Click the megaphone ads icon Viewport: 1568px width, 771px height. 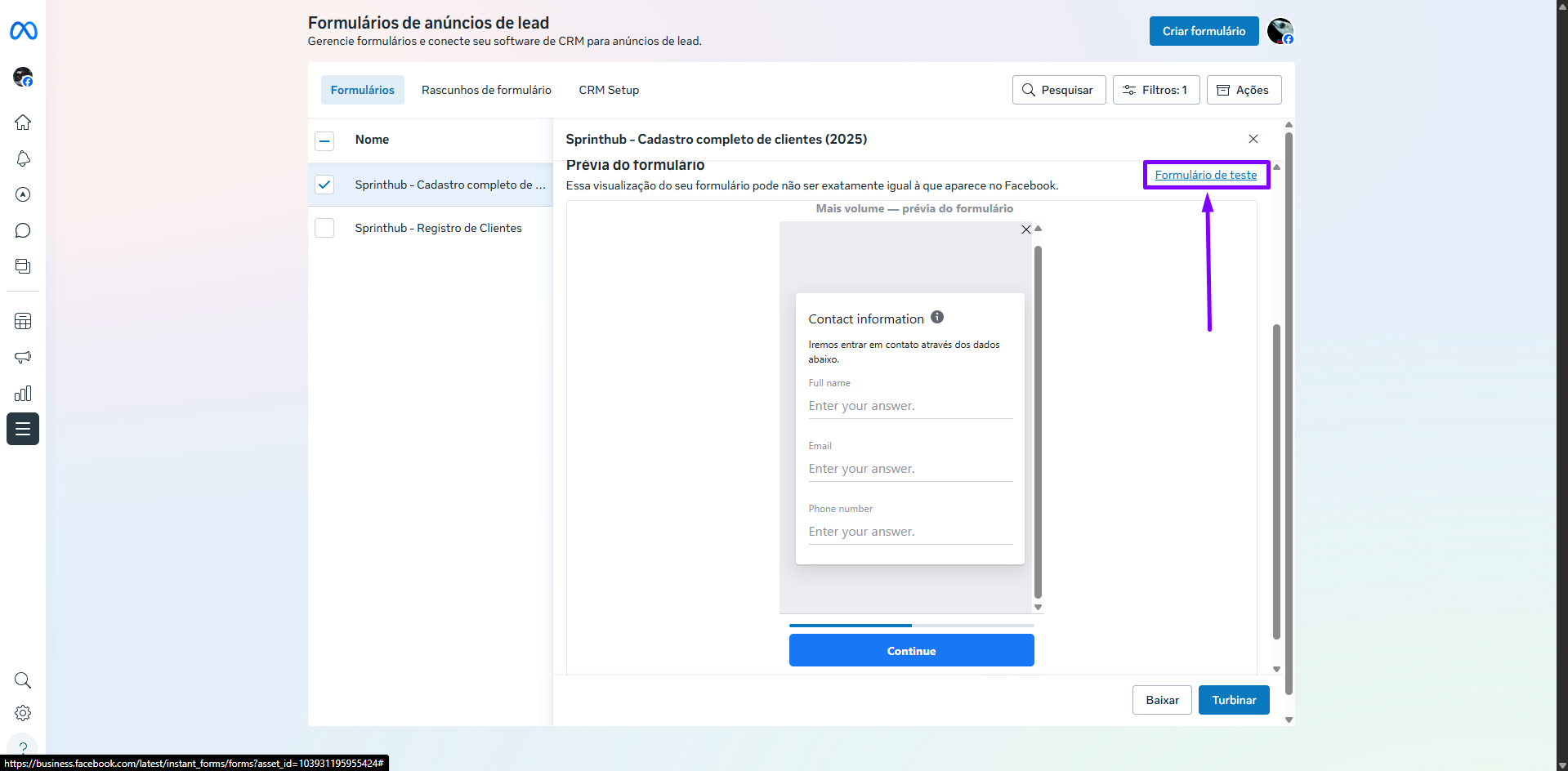(x=23, y=357)
